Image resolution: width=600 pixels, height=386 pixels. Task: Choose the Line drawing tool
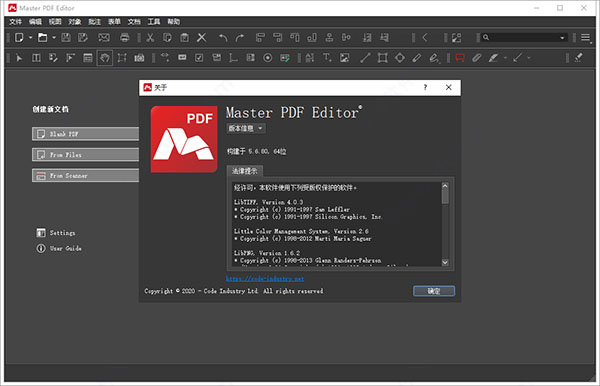pyautogui.click(x=365, y=58)
